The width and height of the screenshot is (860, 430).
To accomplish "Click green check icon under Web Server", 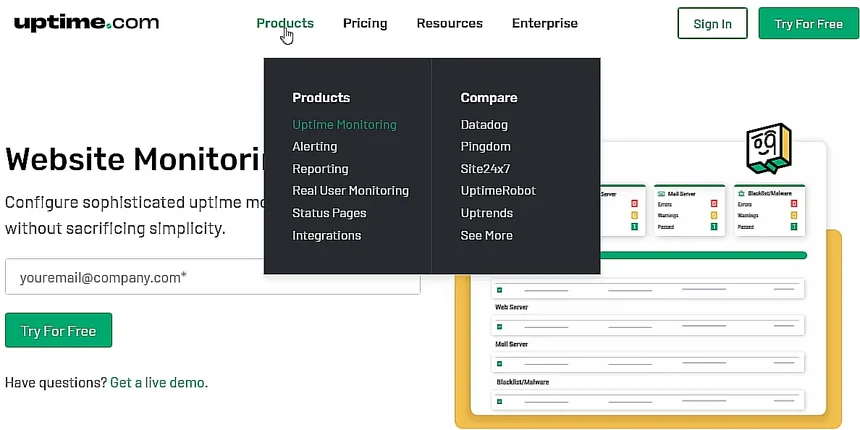I will point(499,326).
